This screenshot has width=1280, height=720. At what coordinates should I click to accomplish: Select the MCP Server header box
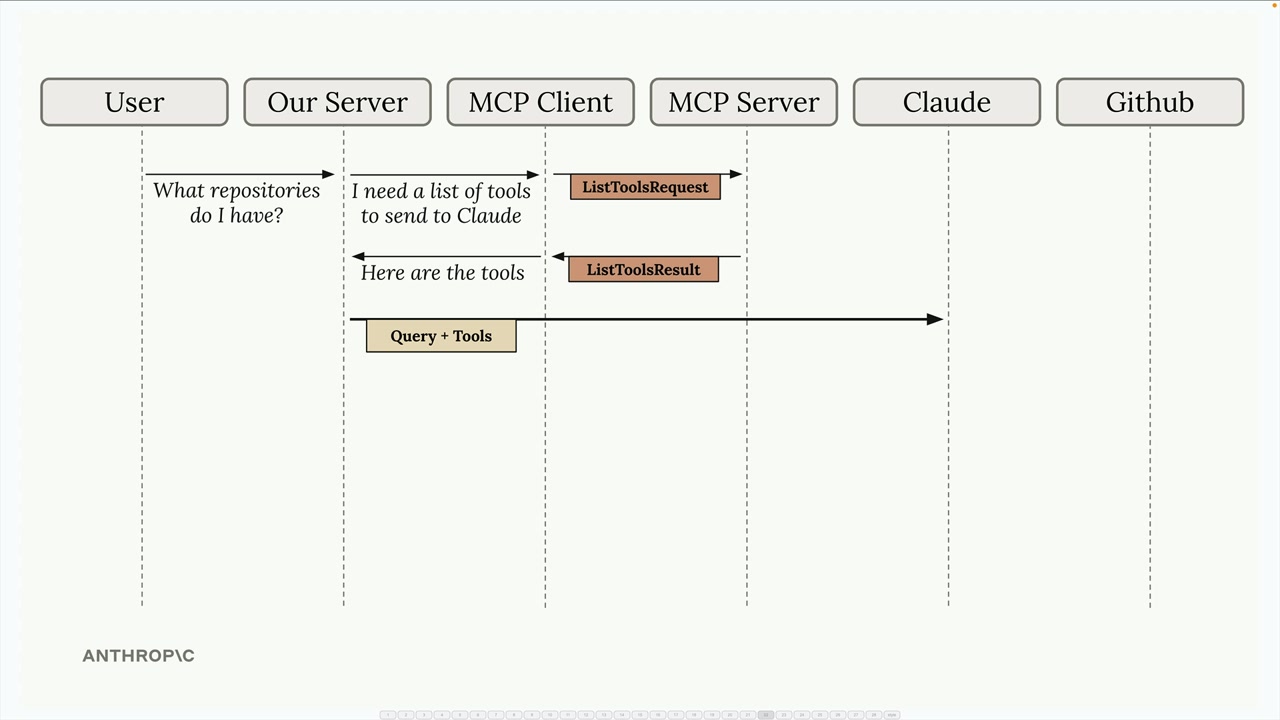(743, 102)
